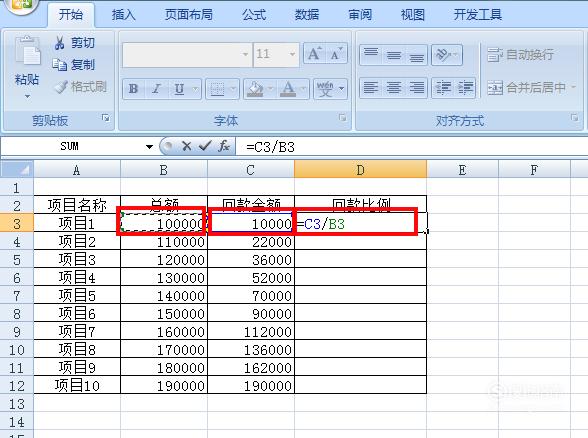Confirm formula with the checkmark icon
The height and width of the screenshot is (438, 588).
click(x=205, y=146)
